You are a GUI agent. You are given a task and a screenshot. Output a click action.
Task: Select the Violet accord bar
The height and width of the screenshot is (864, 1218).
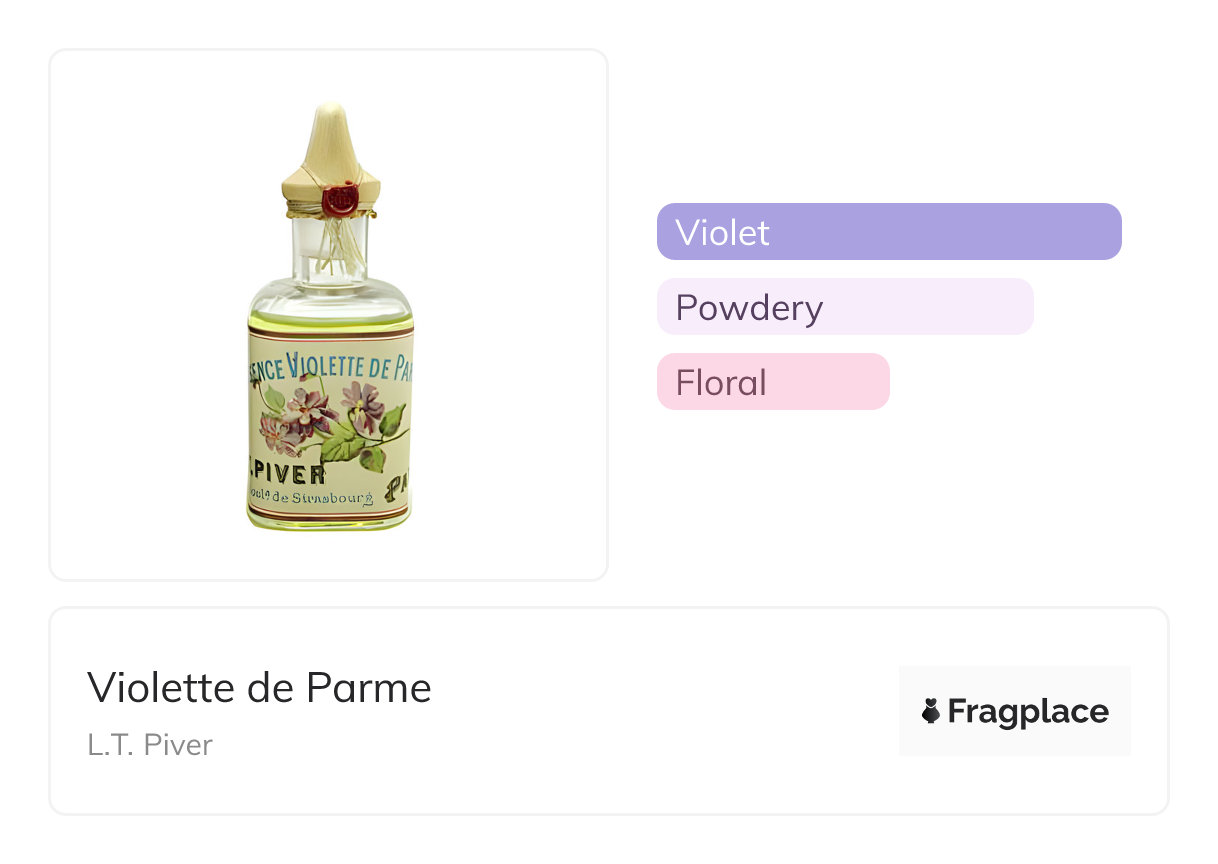point(889,232)
